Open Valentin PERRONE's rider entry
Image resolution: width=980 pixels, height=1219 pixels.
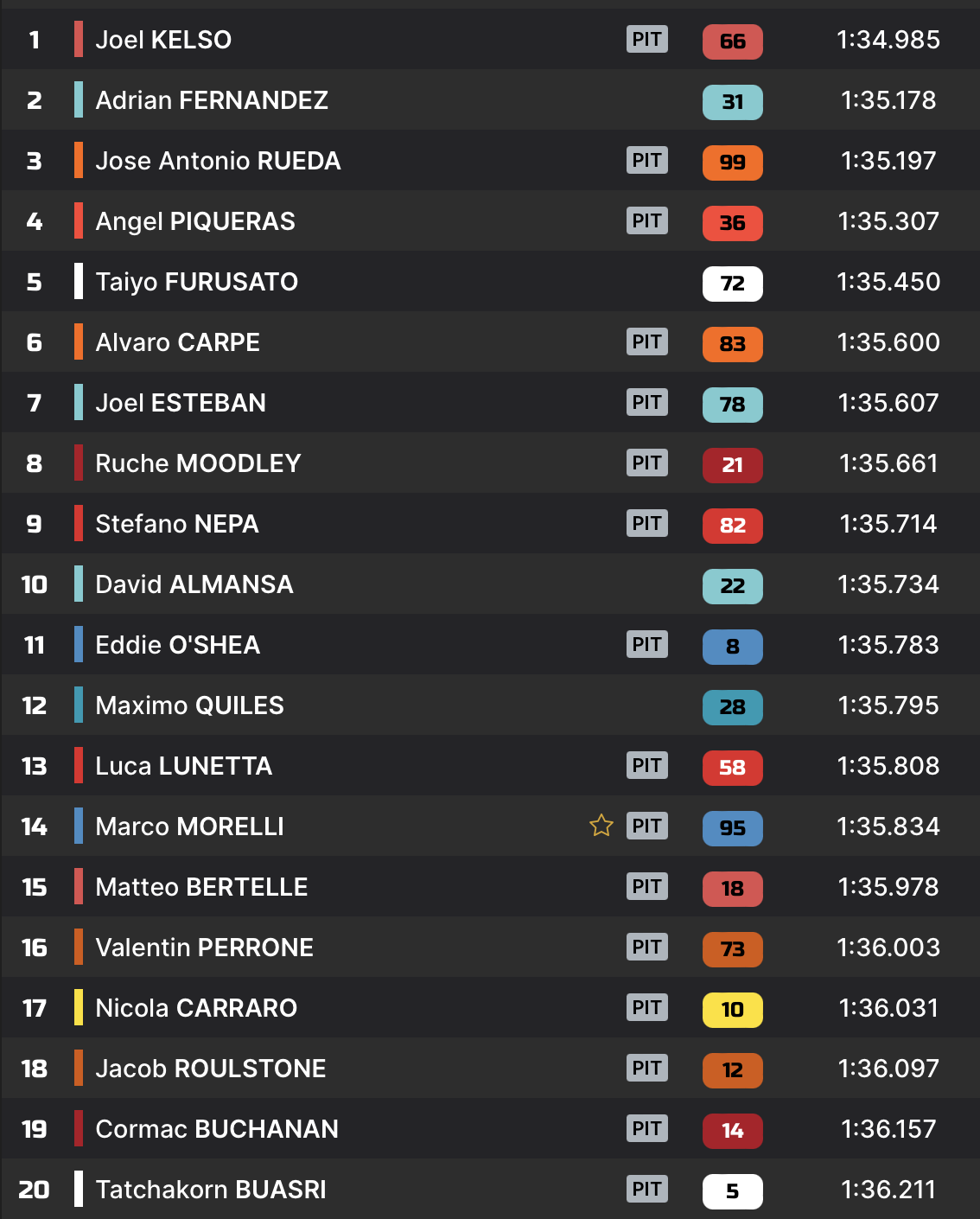[204, 948]
